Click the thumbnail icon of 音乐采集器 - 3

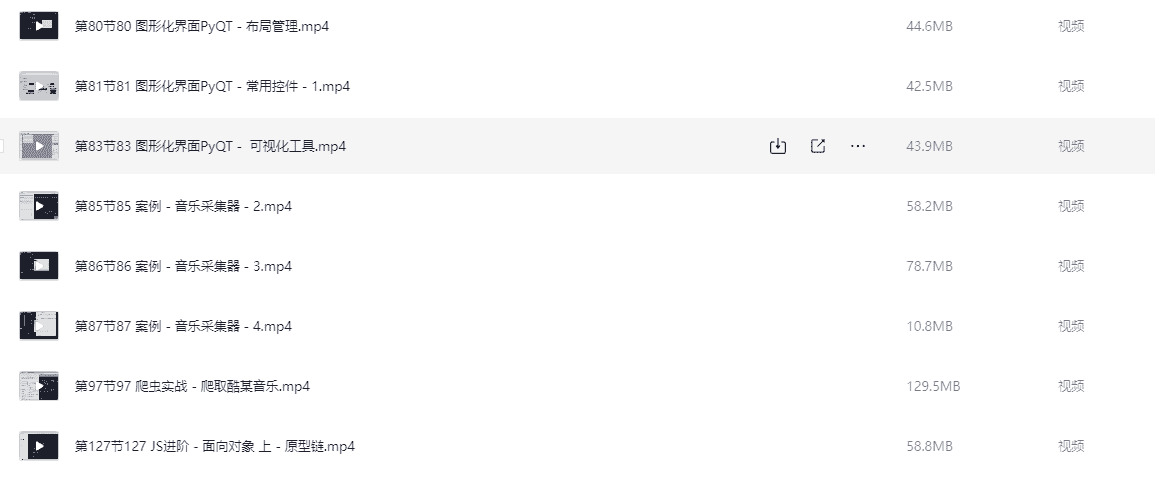pyautogui.click(x=39, y=266)
